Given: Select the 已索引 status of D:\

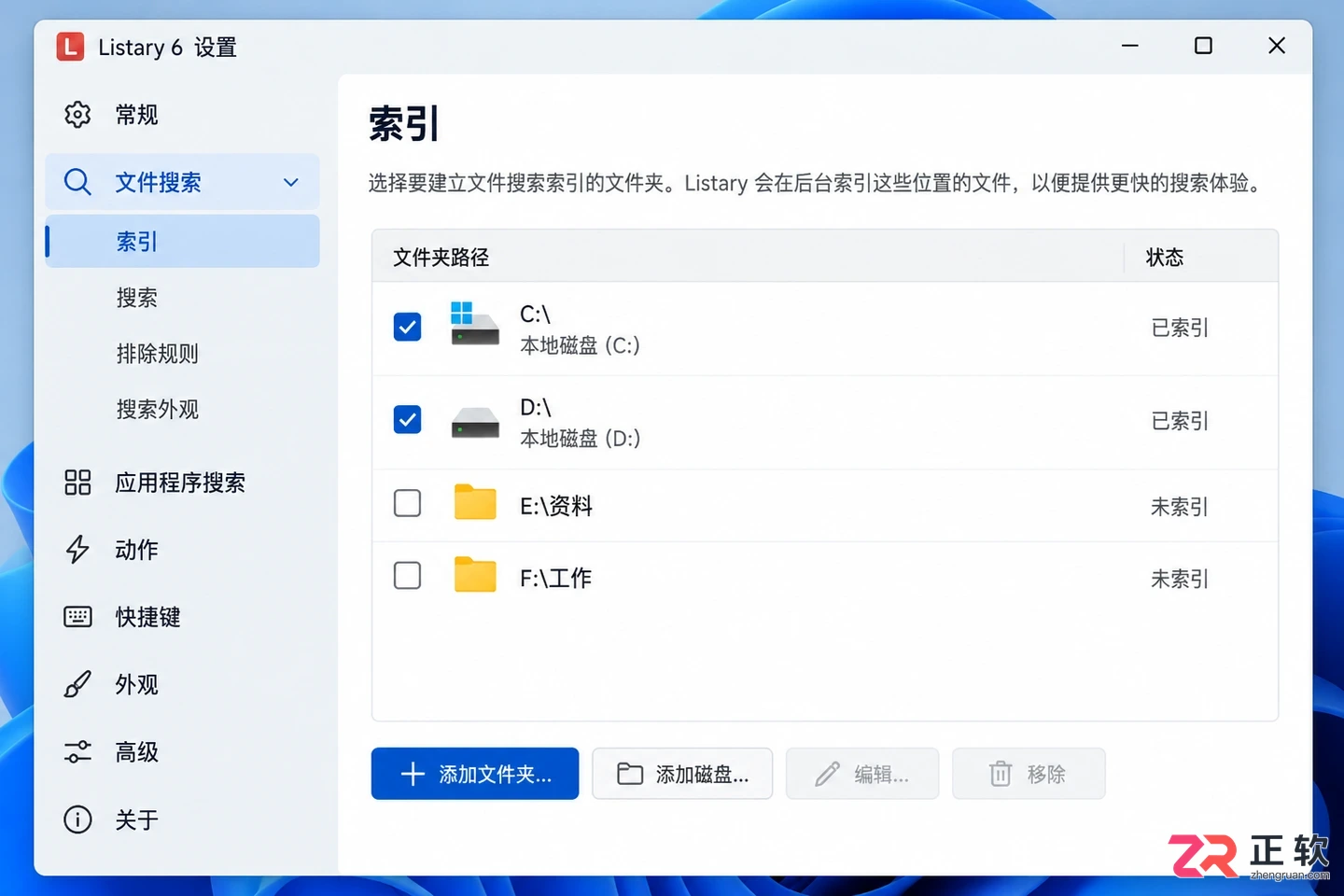Looking at the screenshot, I should click(x=1180, y=421).
